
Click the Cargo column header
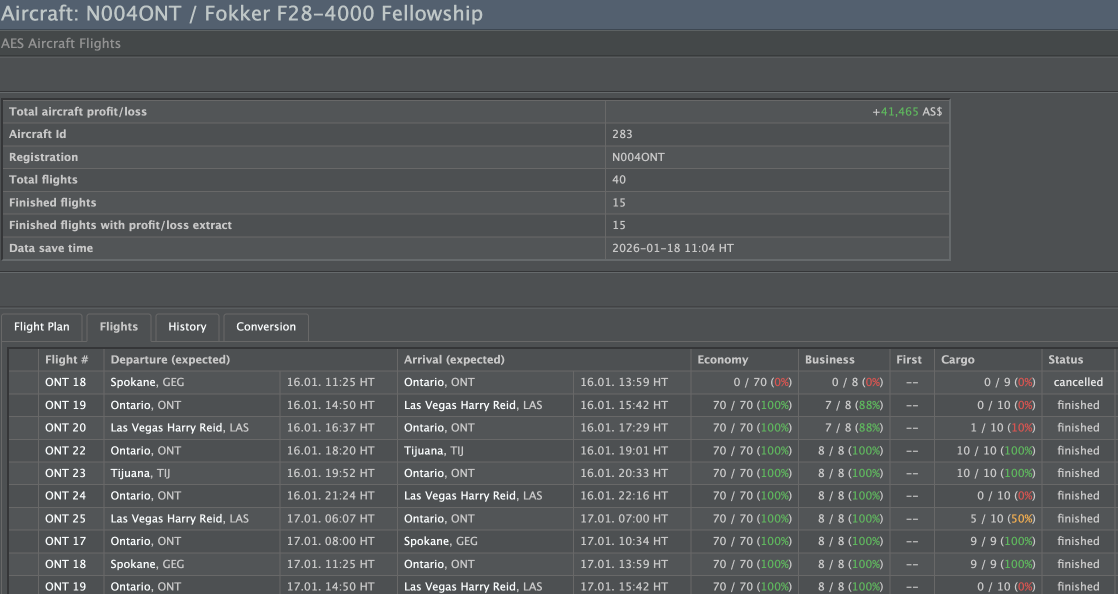[957, 360]
